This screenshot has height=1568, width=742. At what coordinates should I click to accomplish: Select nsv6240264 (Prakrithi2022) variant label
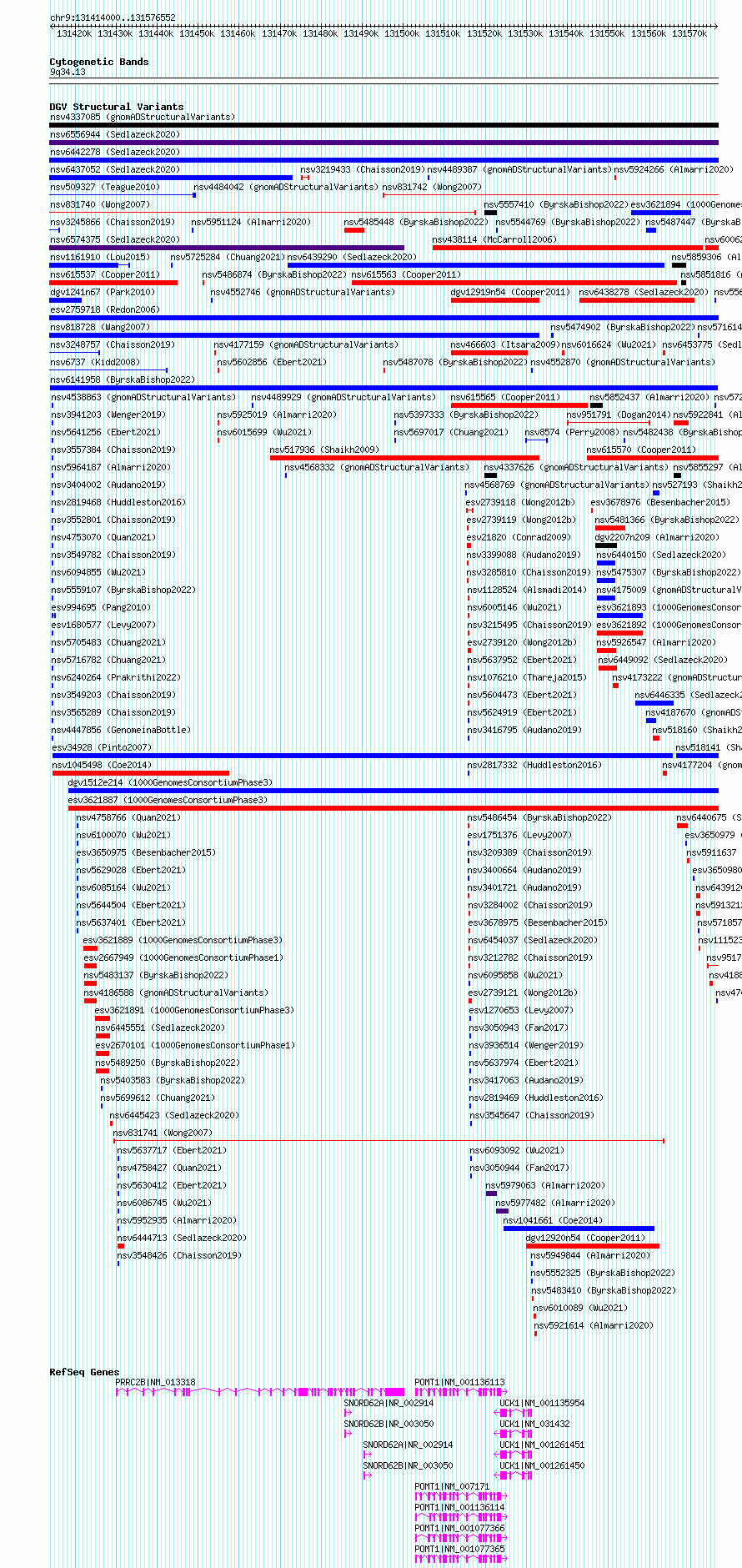117,677
